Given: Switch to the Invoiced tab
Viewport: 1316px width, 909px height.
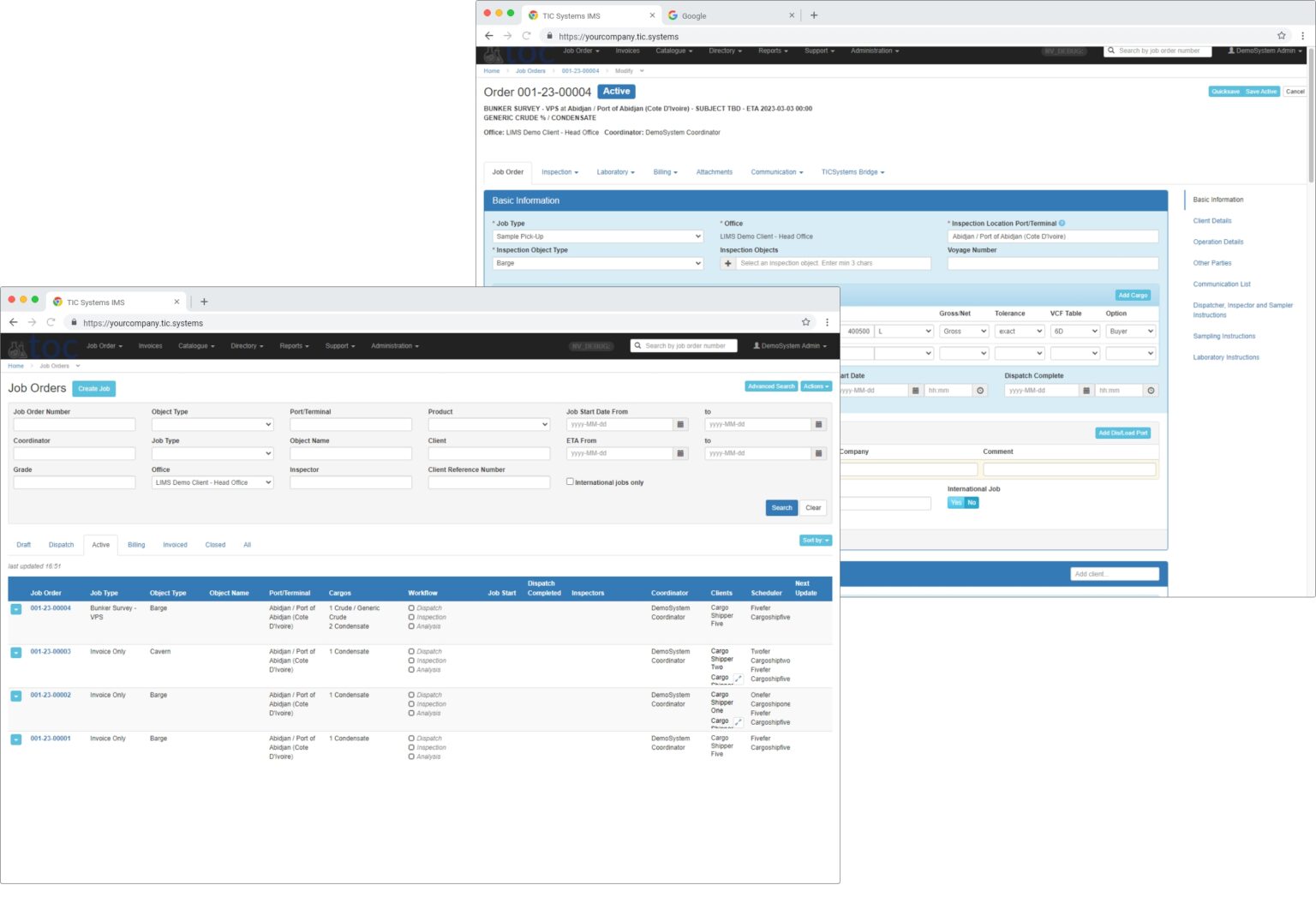Looking at the screenshot, I should [x=175, y=545].
